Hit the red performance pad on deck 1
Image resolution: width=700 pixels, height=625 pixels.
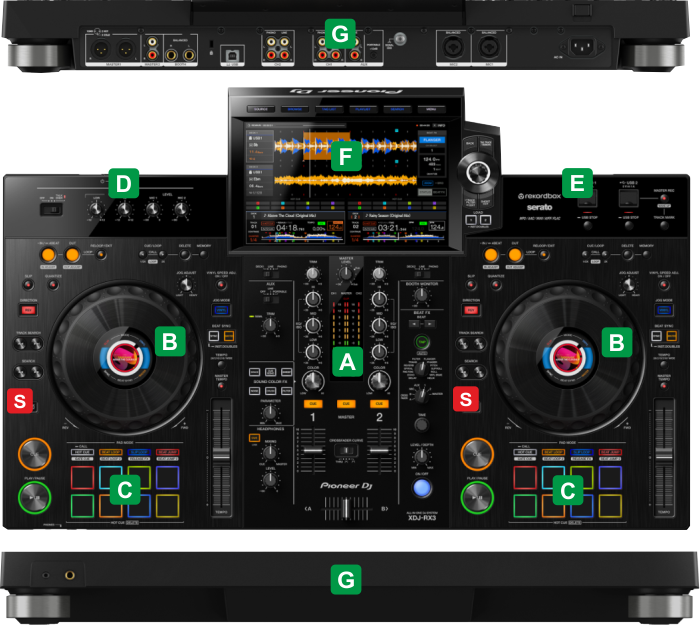pyautogui.click(x=83, y=478)
